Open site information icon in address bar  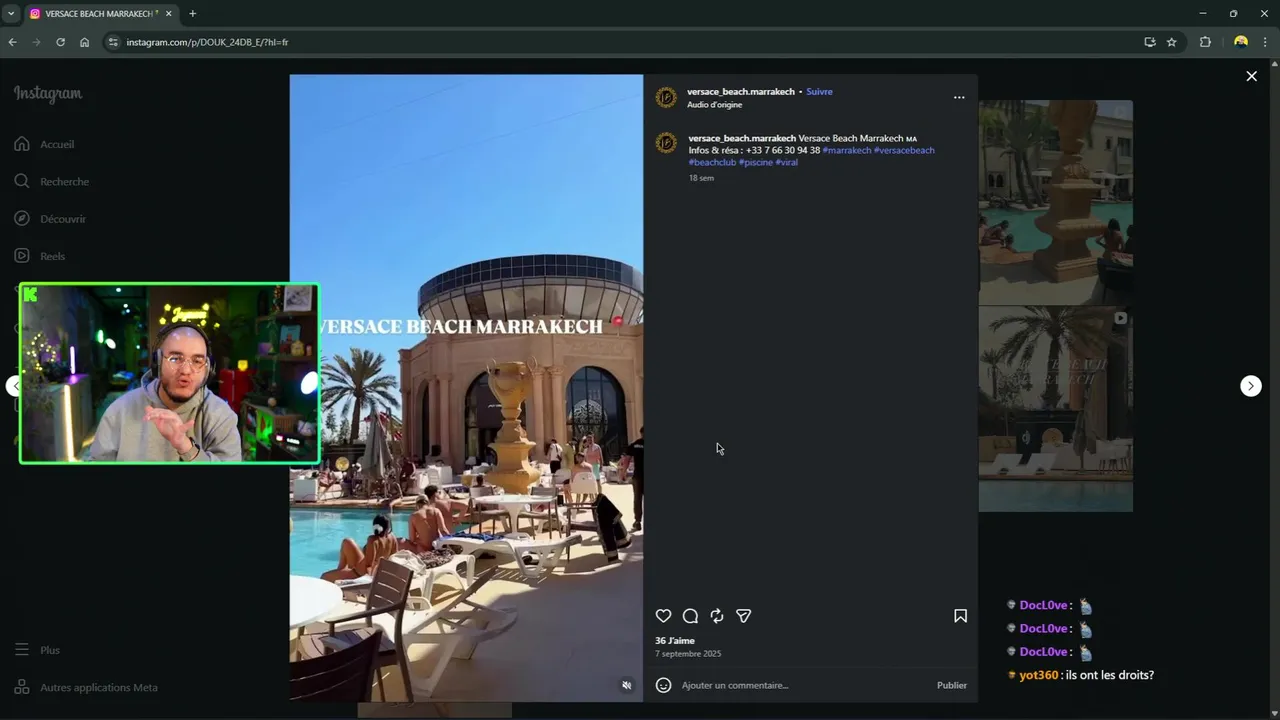click(x=113, y=42)
